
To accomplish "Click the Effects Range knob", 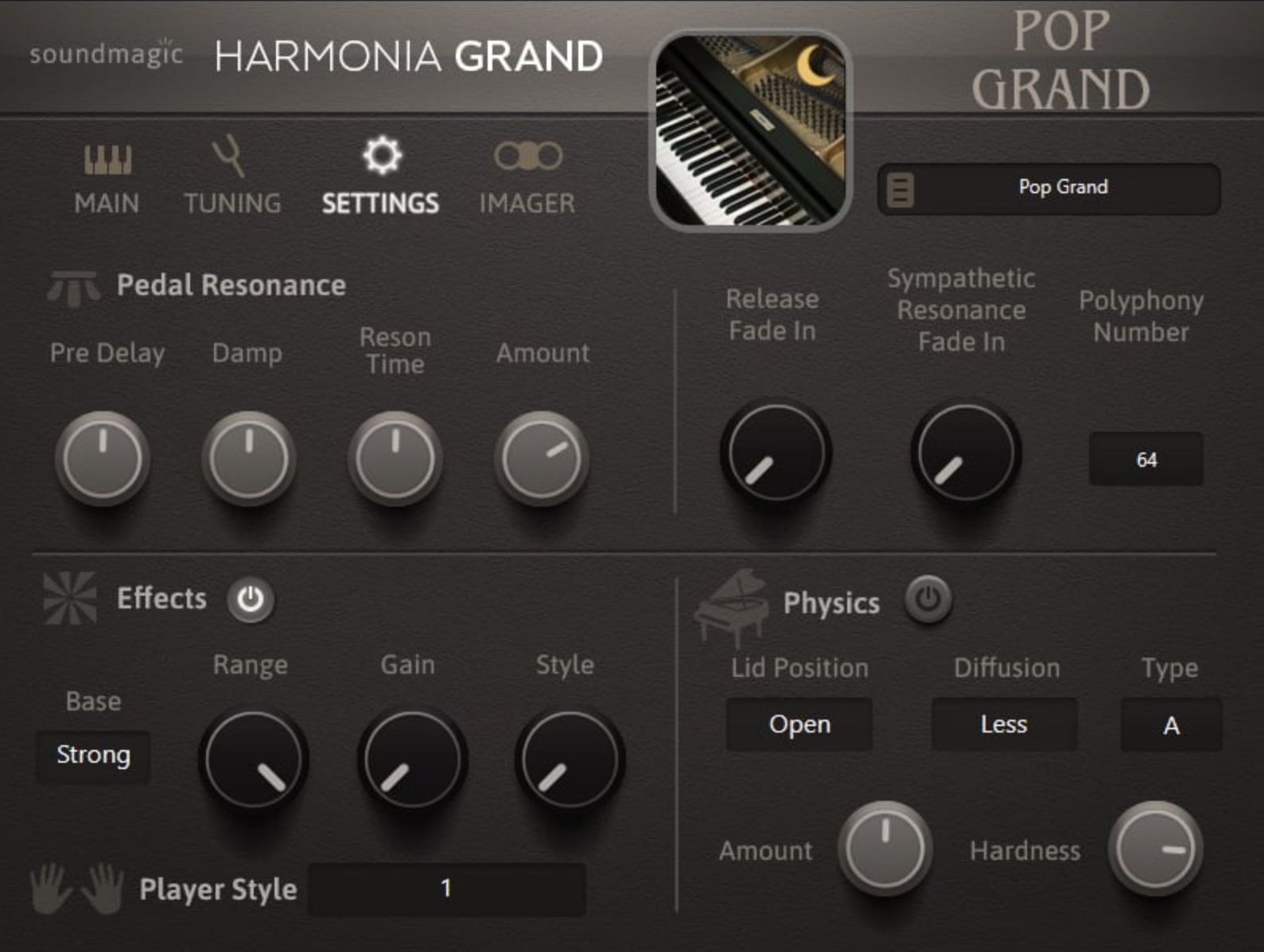I will click(253, 759).
